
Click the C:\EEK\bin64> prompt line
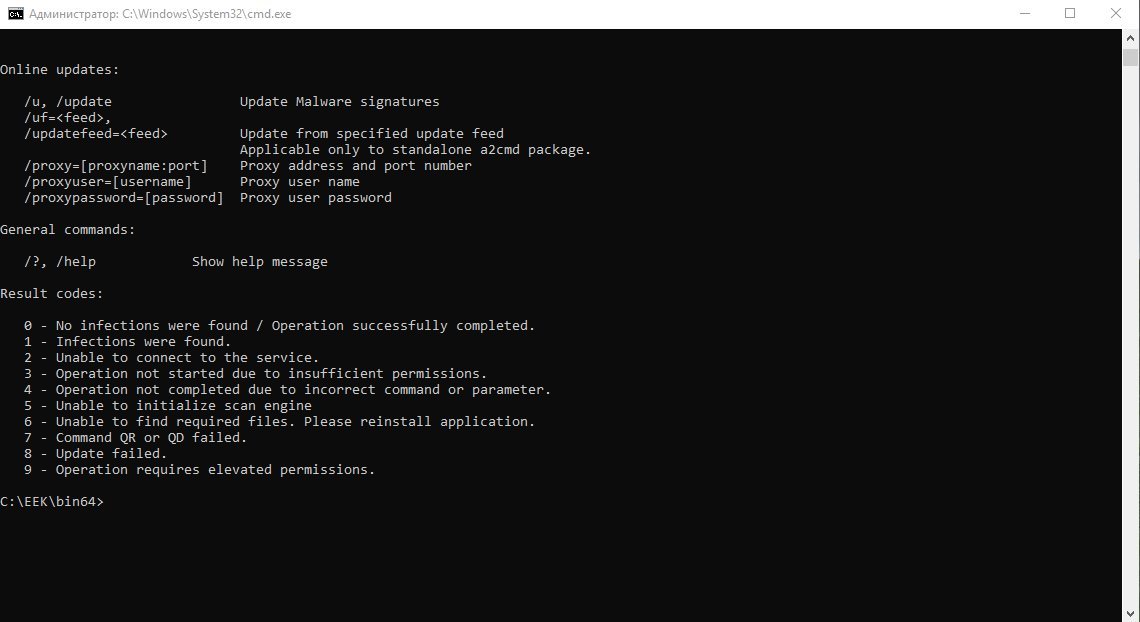pos(52,502)
